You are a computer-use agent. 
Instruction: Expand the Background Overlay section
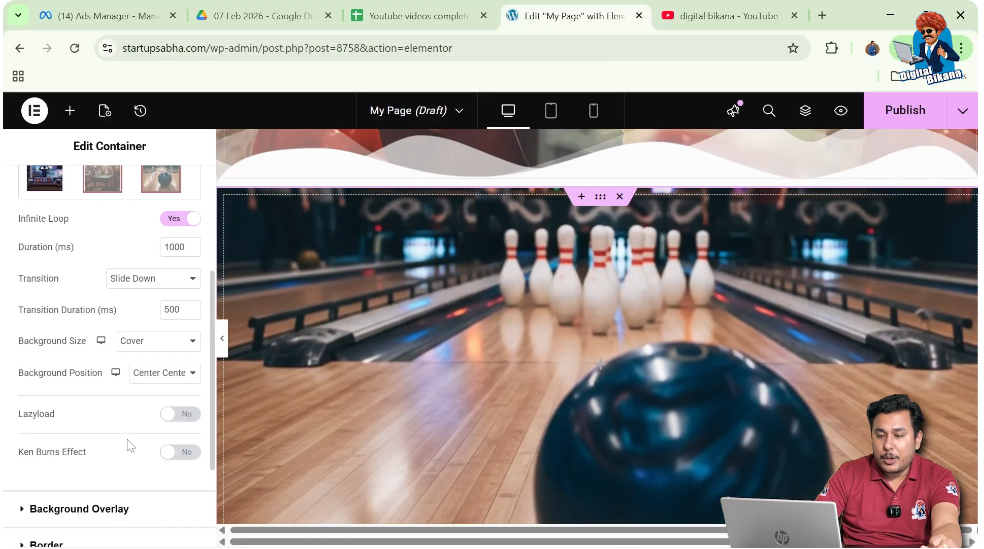tap(79, 509)
